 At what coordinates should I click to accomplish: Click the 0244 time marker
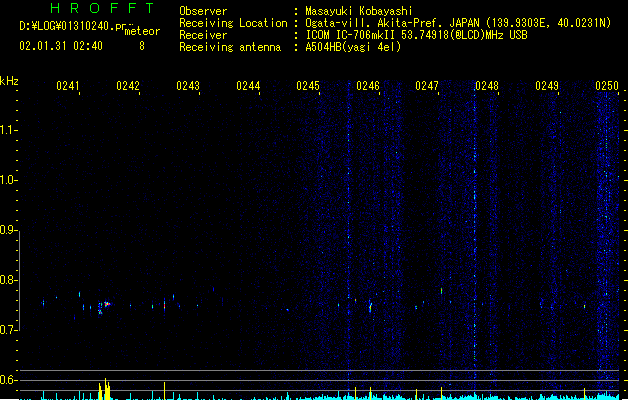click(248, 85)
